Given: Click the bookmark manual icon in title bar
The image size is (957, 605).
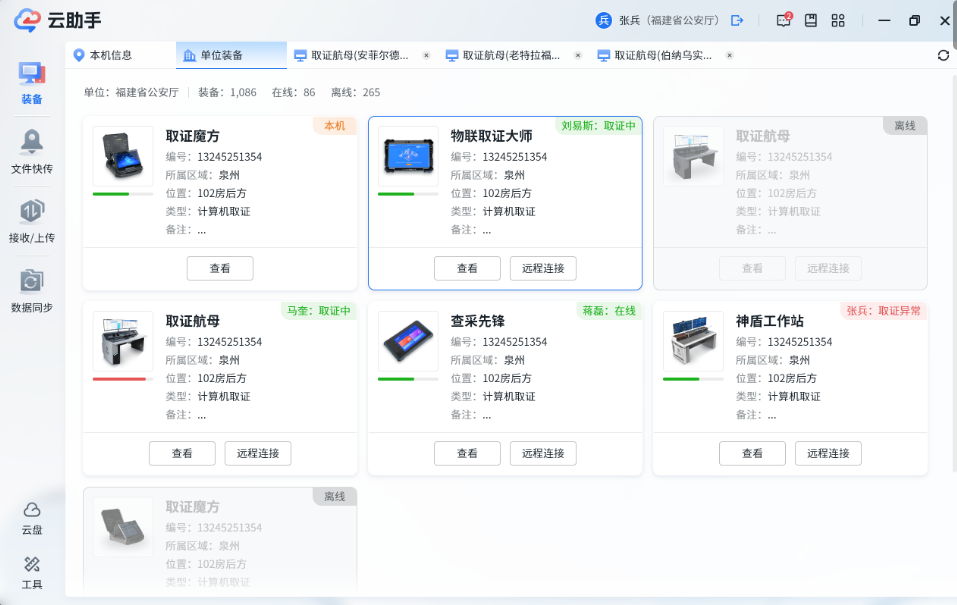Looking at the screenshot, I should (811, 20).
